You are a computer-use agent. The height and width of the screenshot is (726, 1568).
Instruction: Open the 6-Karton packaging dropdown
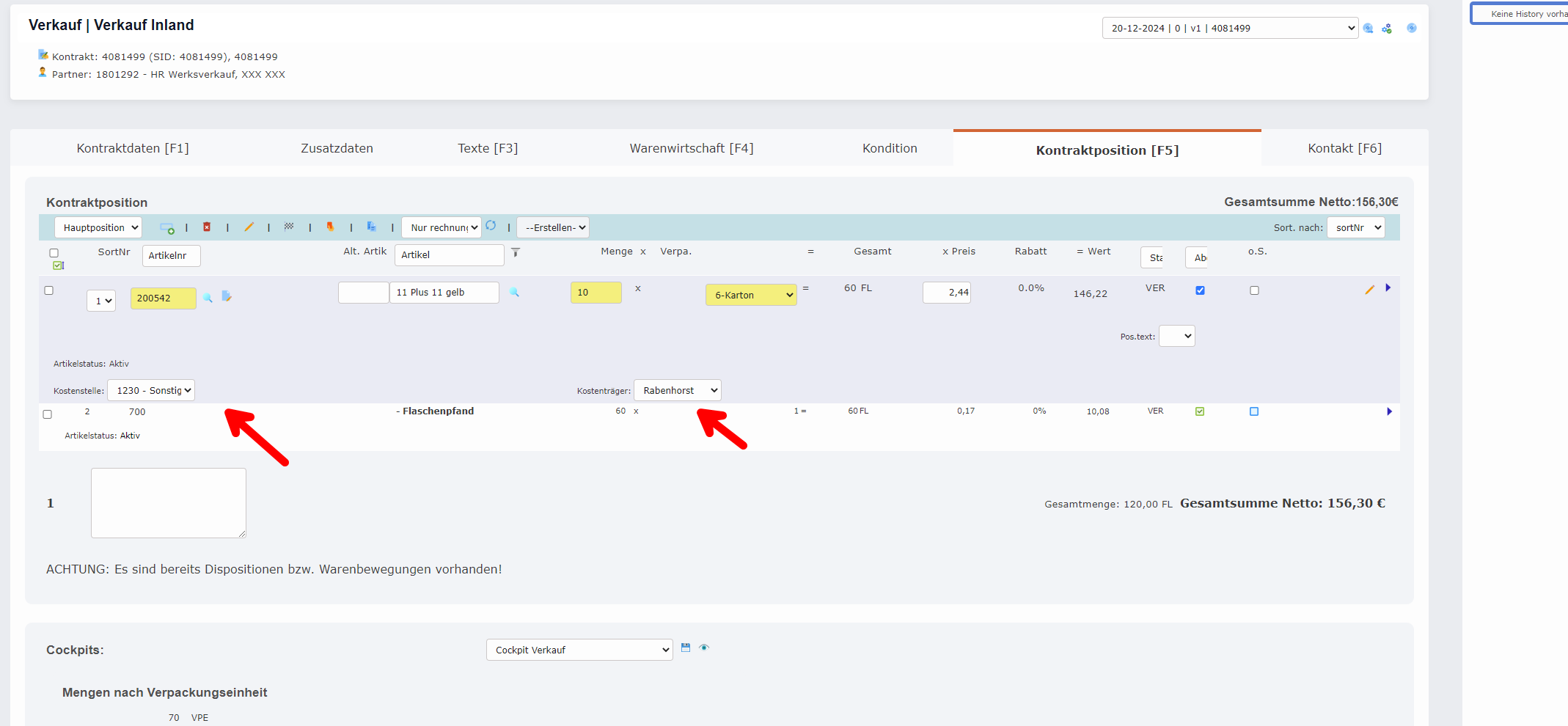tap(751, 295)
